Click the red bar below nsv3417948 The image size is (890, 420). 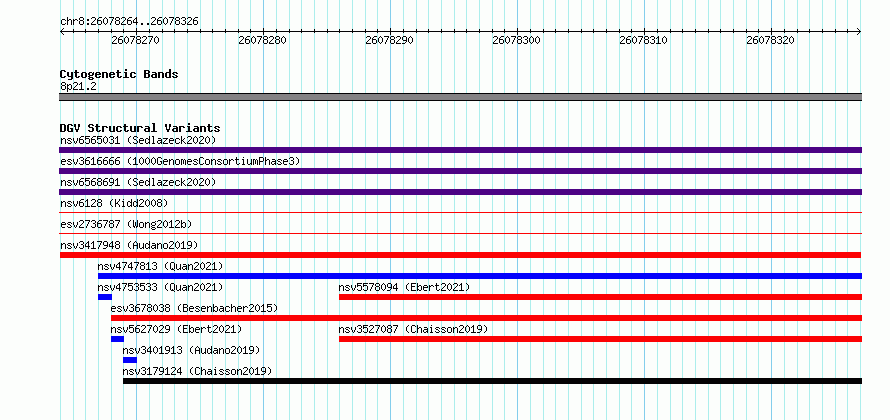460,255
